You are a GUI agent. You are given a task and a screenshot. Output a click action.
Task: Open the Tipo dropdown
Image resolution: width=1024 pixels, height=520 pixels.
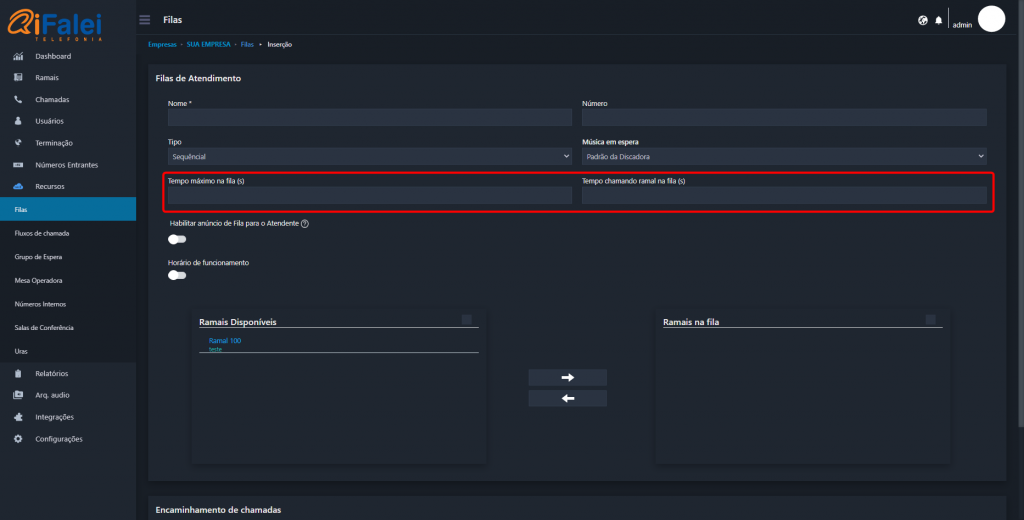pyautogui.click(x=370, y=157)
